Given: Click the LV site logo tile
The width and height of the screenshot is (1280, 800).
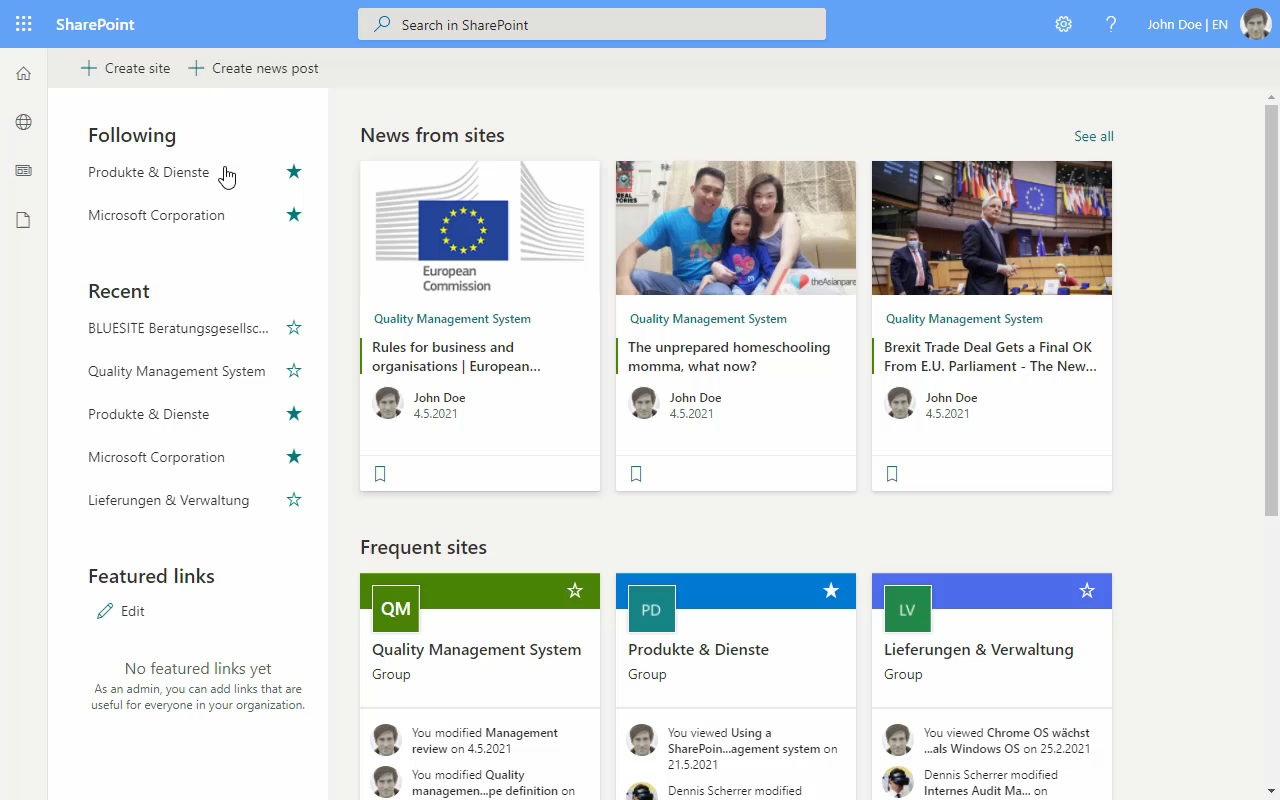Looking at the screenshot, I should (908, 609).
